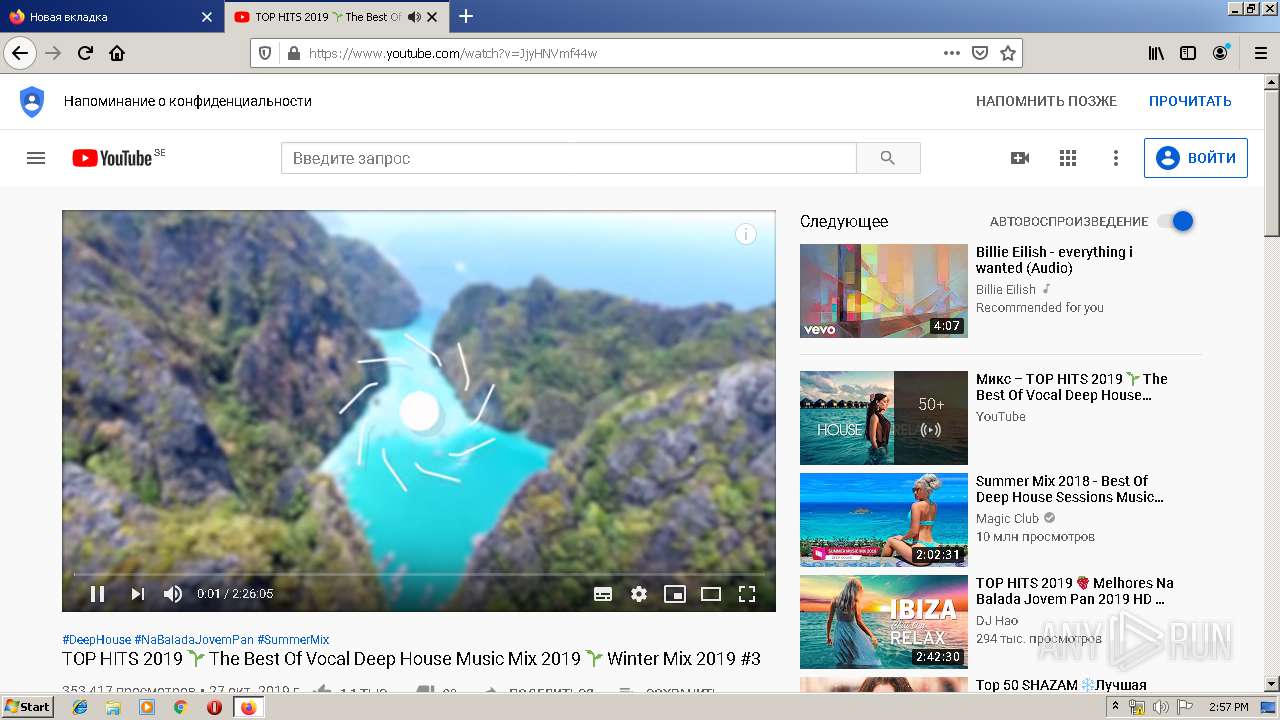Open Opera from the taskbar

point(214,707)
